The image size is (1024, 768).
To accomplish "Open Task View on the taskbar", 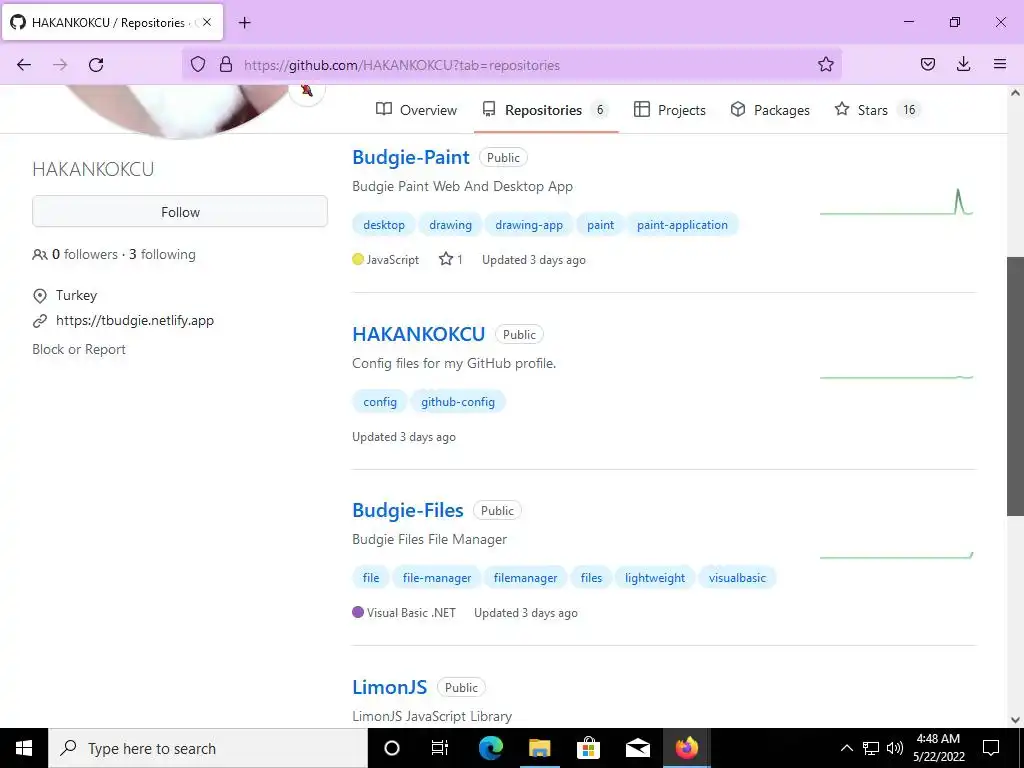I will [440, 748].
